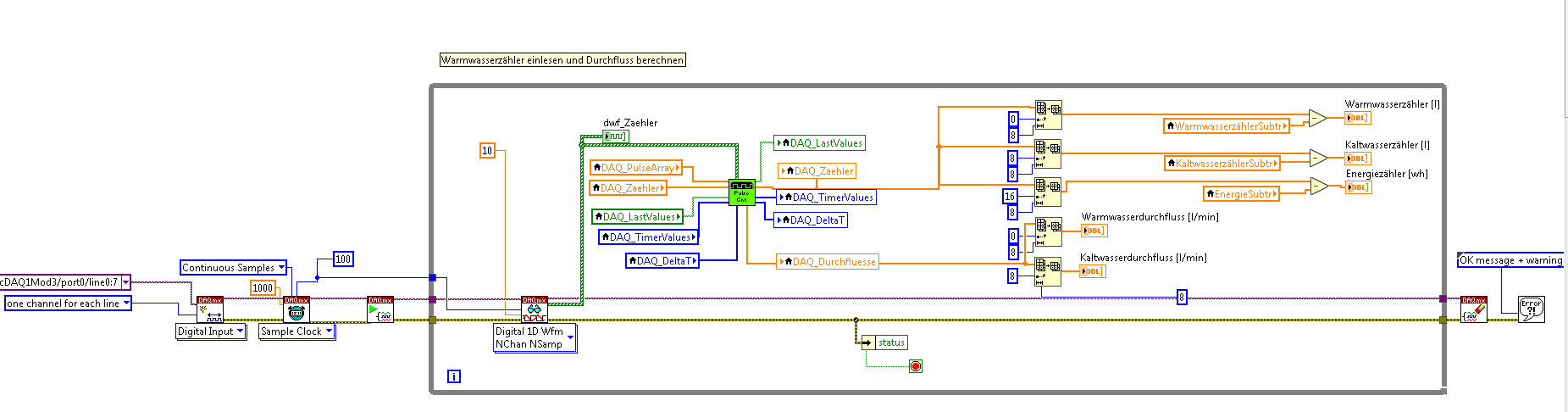Viewport: 1568px width, 412px height.
Task: Select the KaltwasserzählerSubtr local variable
Action: (1222, 164)
